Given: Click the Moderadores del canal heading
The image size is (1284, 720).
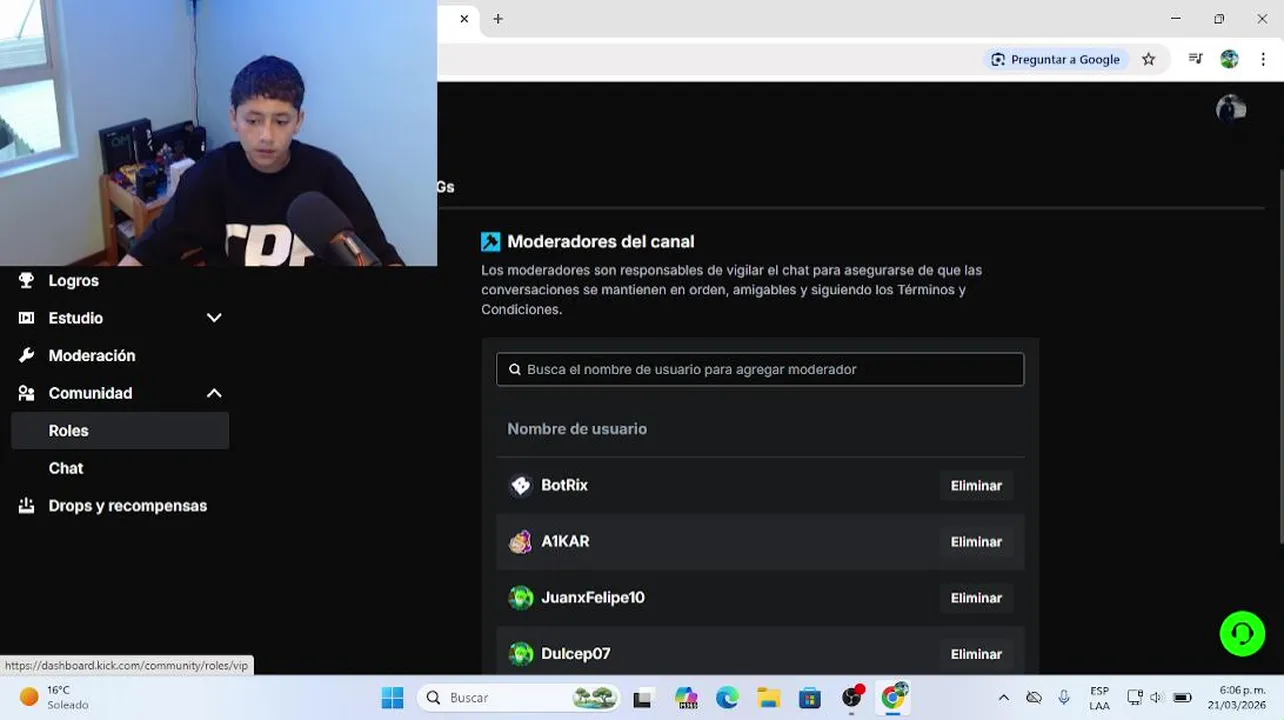Looking at the screenshot, I should (x=601, y=242).
